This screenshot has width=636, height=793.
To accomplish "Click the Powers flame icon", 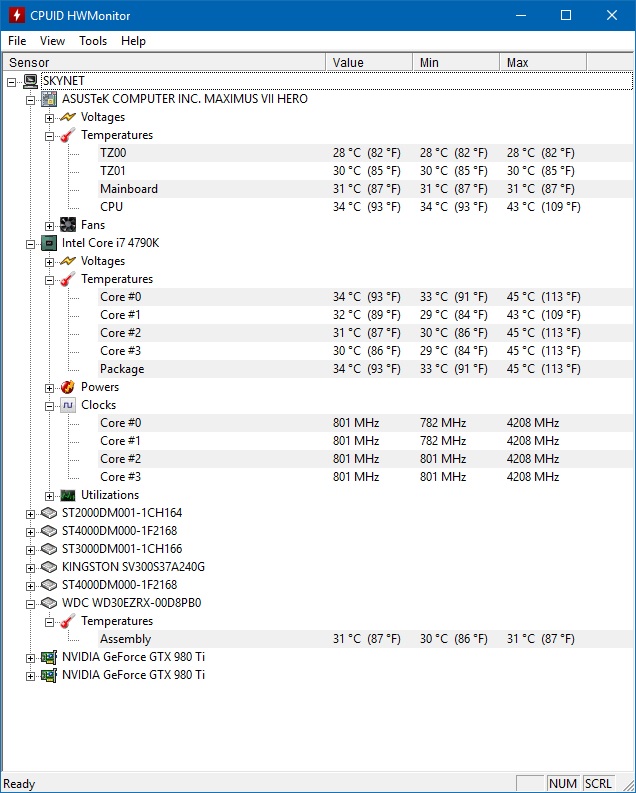I will point(68,387).
